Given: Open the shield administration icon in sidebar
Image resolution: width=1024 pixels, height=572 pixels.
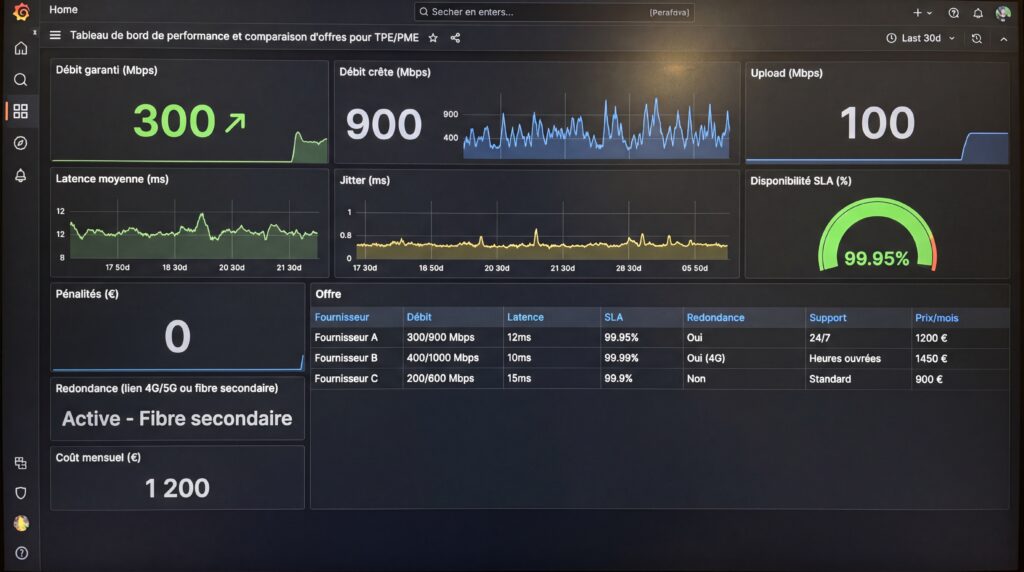Looking at the screenshot, I should click(x=21, y=493).
